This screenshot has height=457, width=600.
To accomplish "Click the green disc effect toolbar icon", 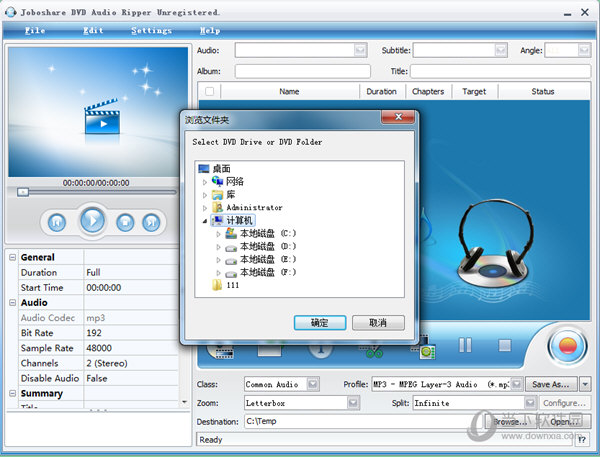I will click(x=426, y=349).
